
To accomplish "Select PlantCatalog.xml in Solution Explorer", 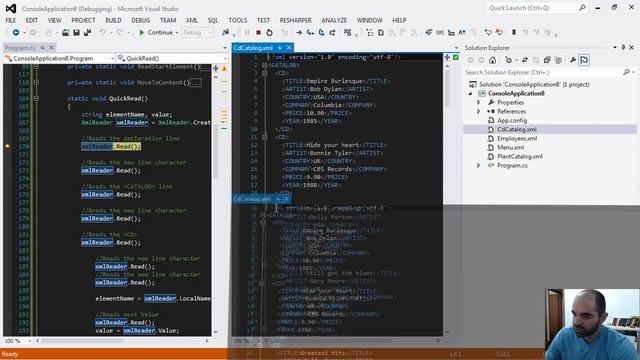I will click(x=520, y=156).
